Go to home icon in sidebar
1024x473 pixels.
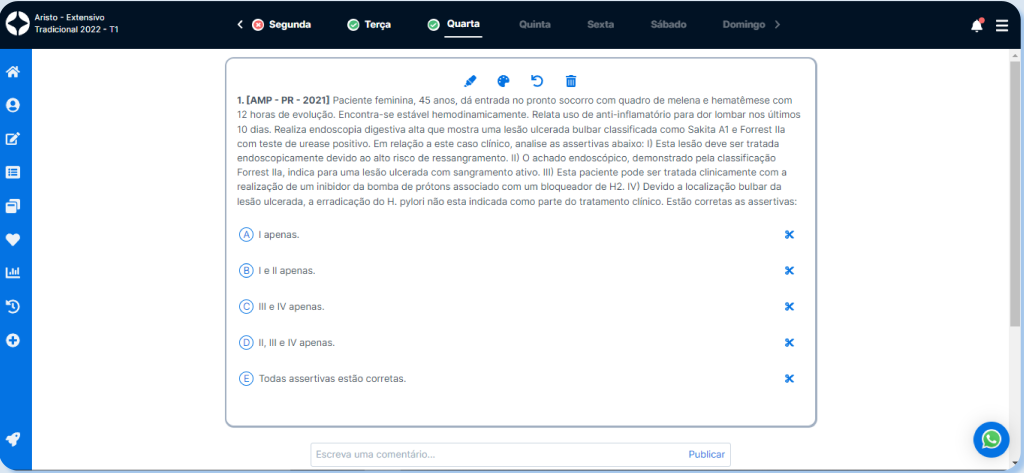(14, 72)
